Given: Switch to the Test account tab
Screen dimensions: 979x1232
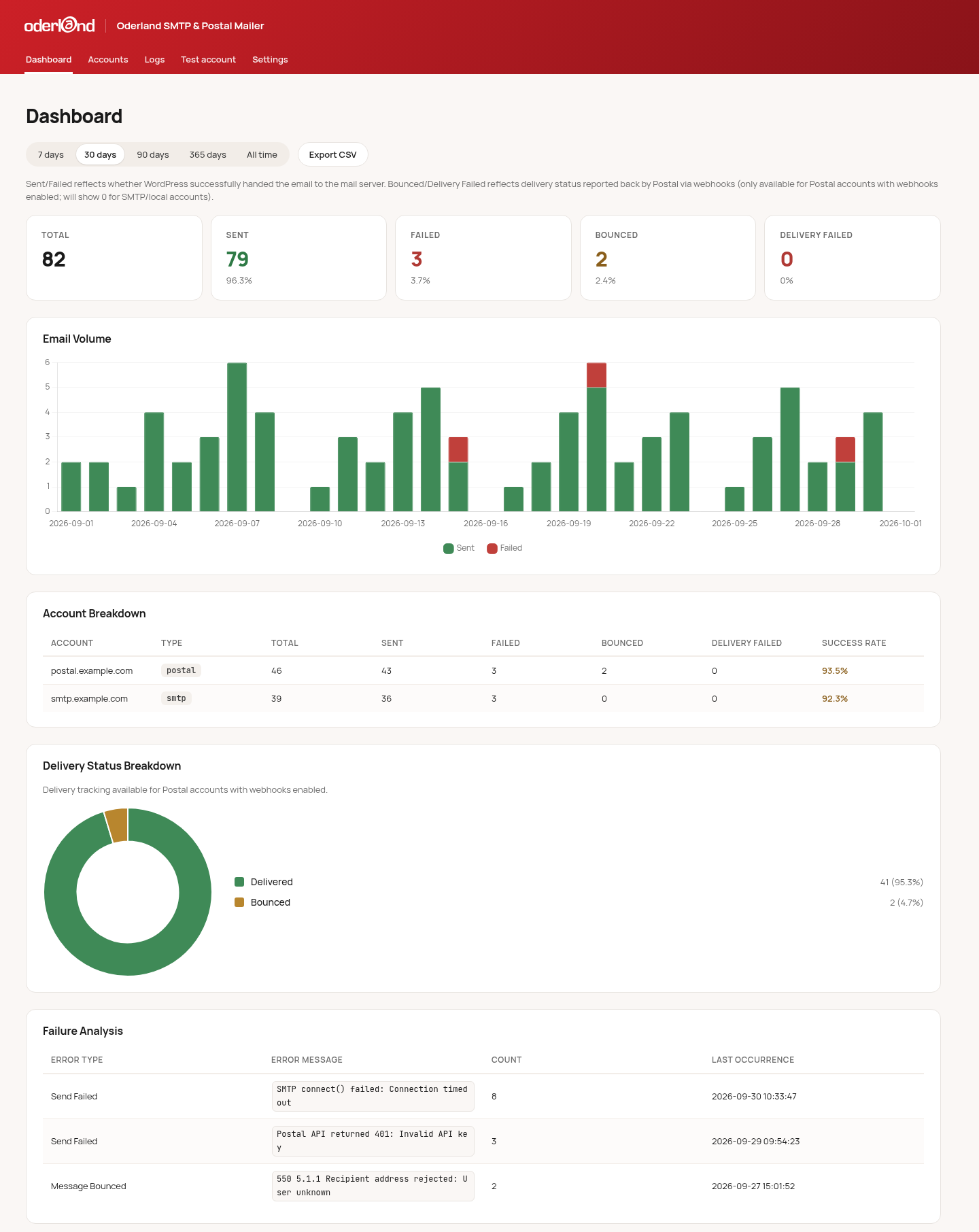Looking at the screenshot, I should [208, 60].
